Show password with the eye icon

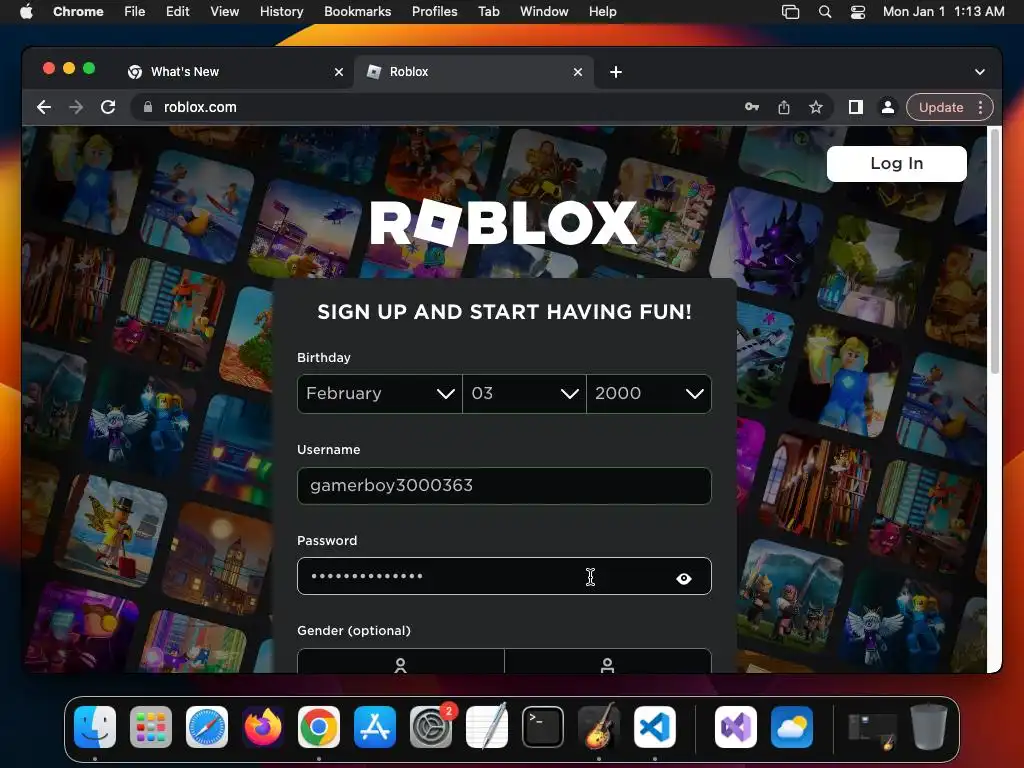coord(684,578)
